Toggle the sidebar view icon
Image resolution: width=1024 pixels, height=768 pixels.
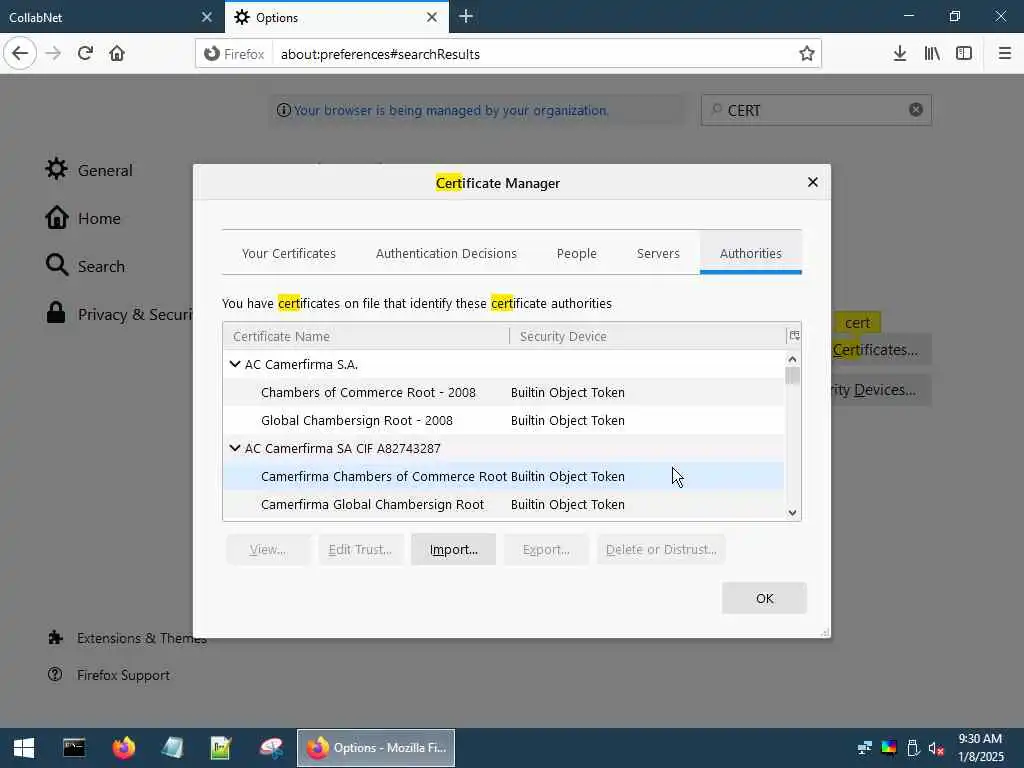click(964, 54)
